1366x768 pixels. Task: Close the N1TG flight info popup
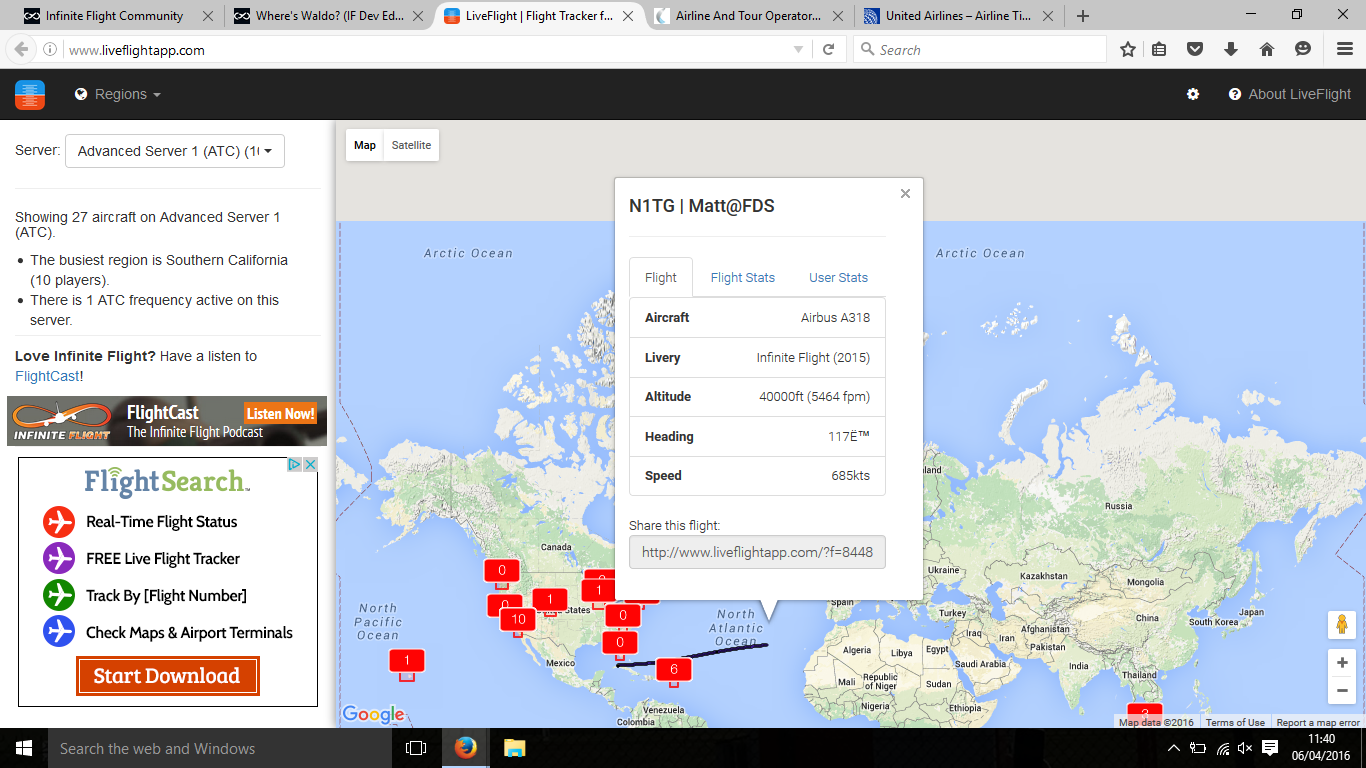tap(905, 194)
